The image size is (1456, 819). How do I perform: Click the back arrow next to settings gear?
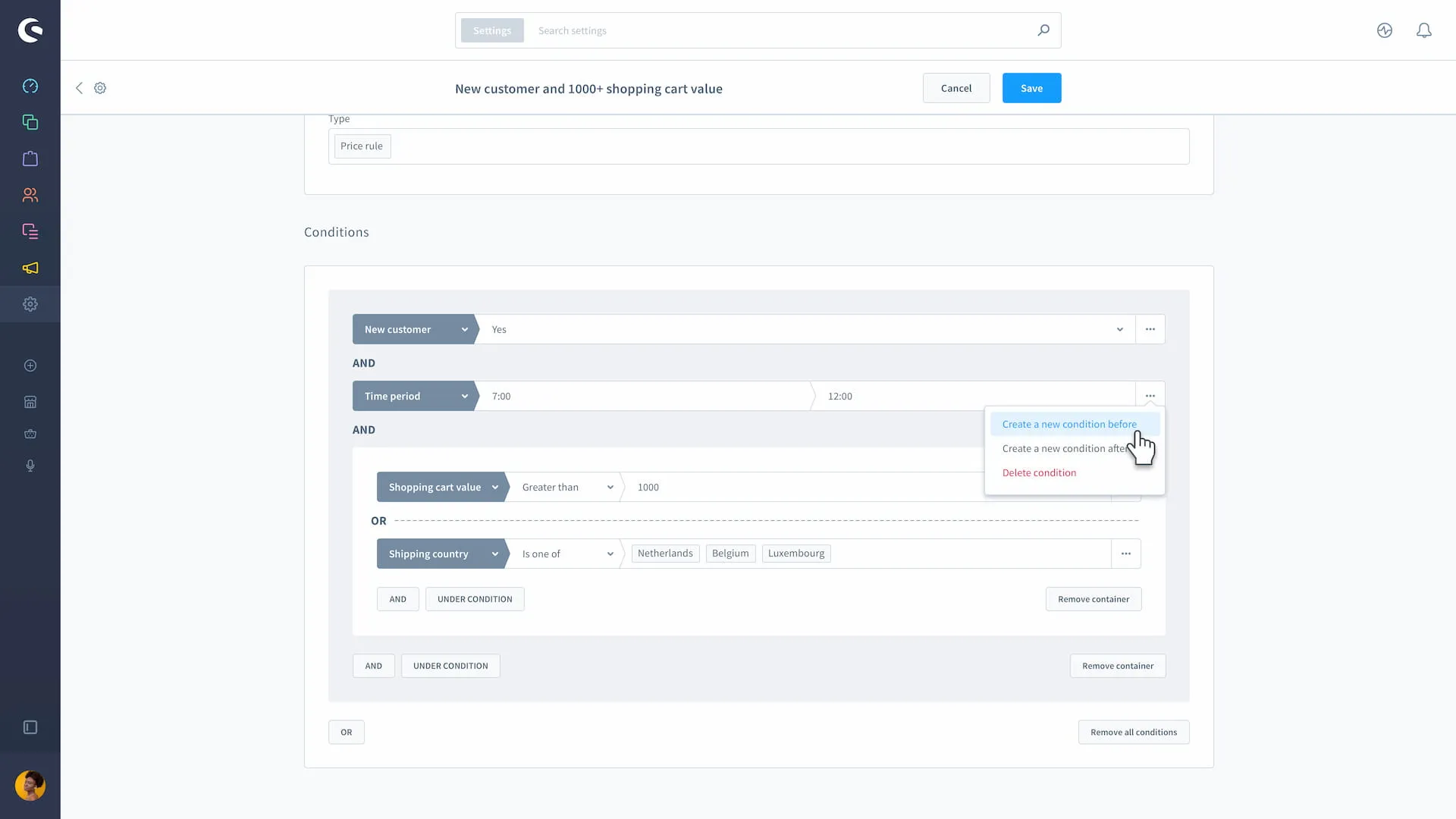pyautogui.click(x=79, y=88)
